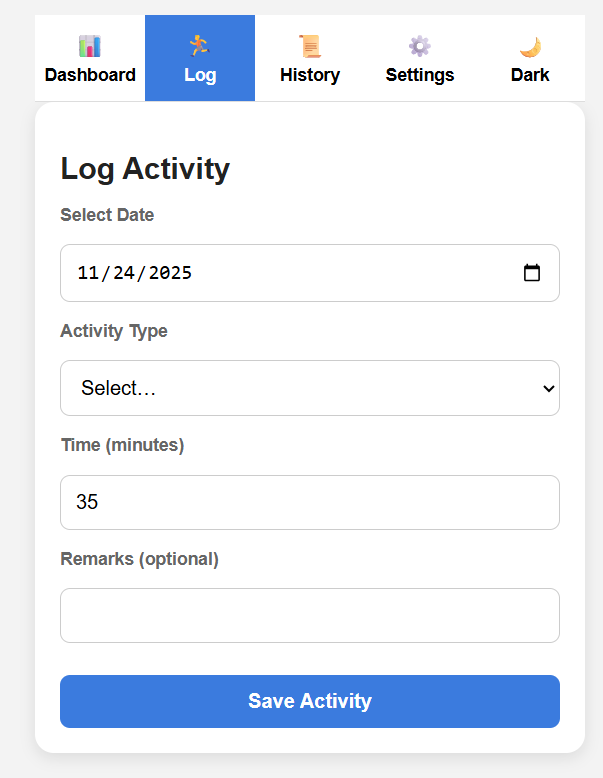Click the Dashboard bar chart icon
The image size is (603, 778).
[90, 46]
